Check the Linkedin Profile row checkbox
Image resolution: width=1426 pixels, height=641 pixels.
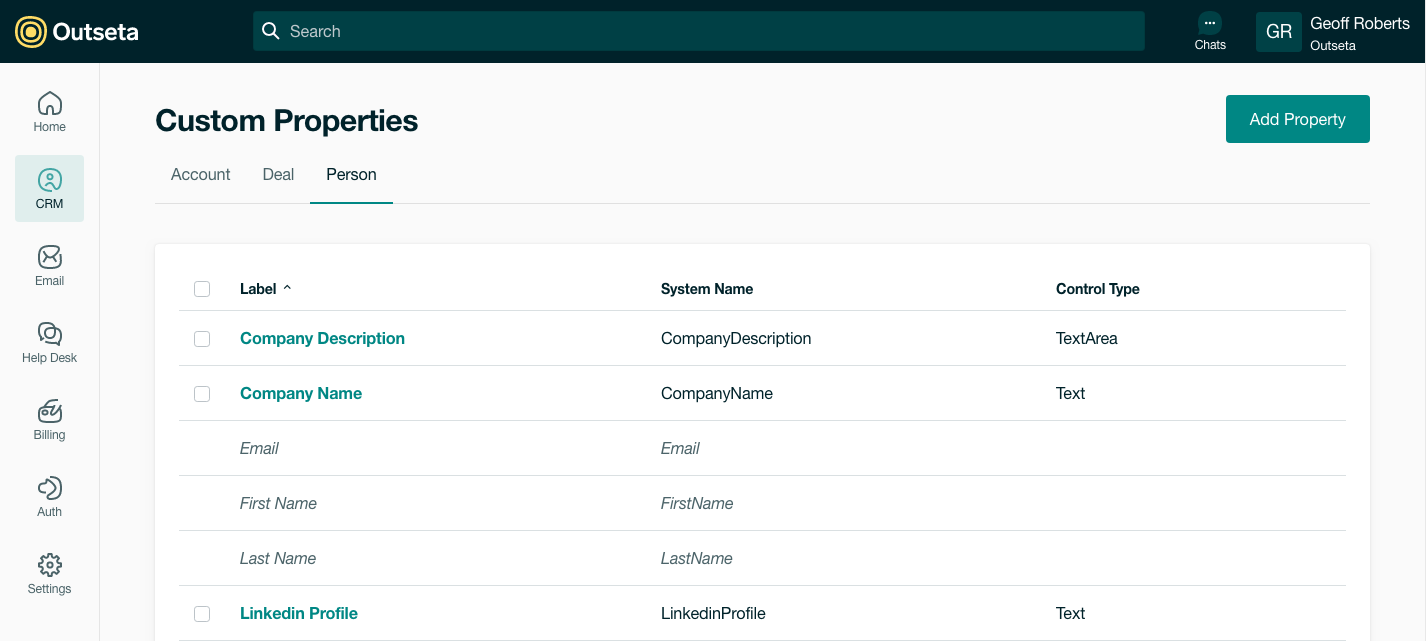202,613
